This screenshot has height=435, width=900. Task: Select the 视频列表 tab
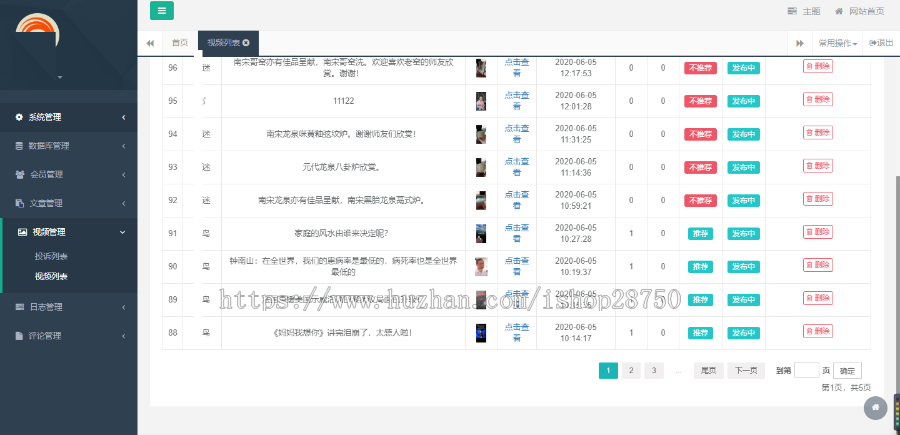coord(223,43)
